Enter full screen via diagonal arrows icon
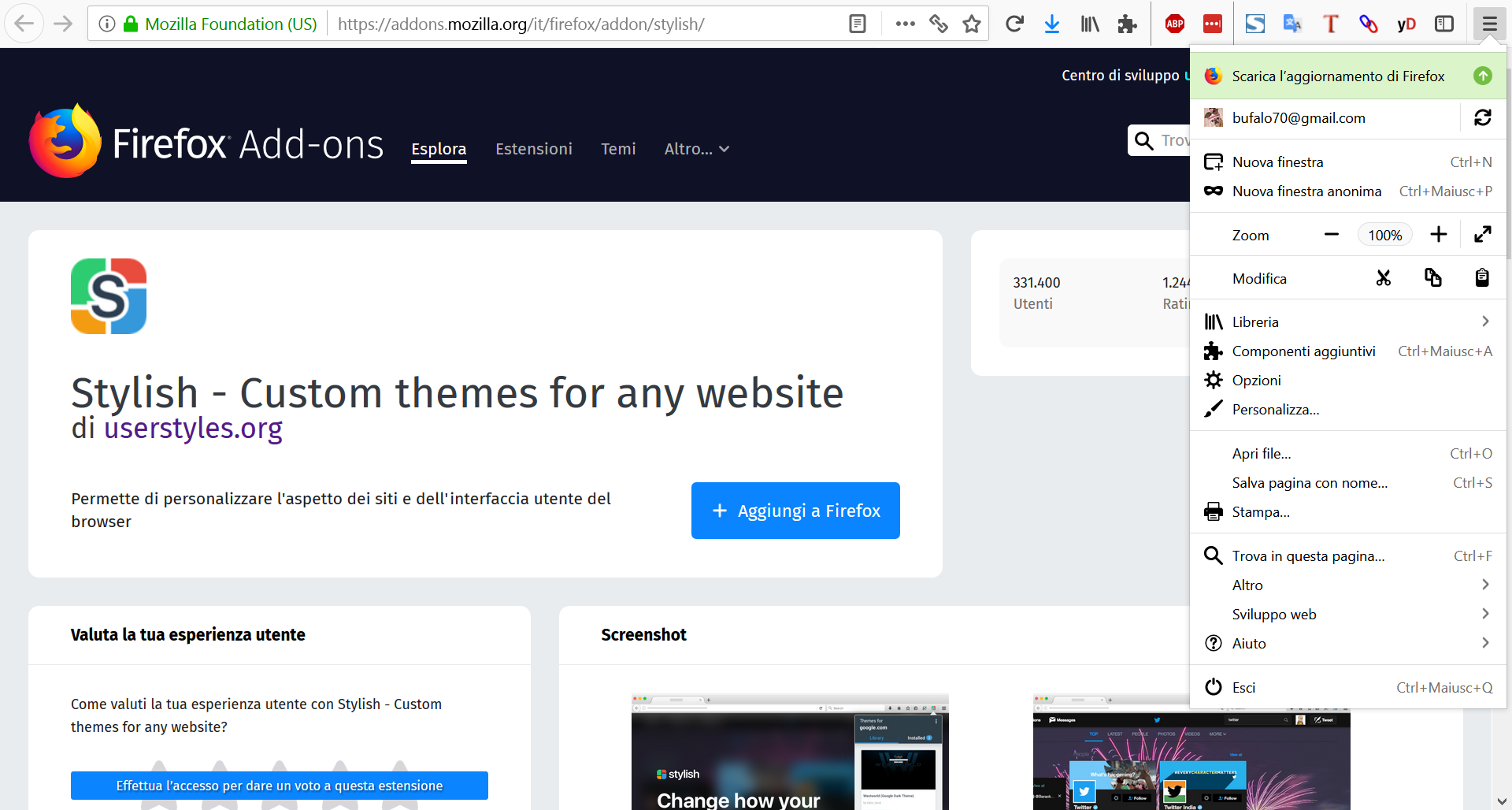The width and height of the screenshot is (1512, 810). point(1483,234)
